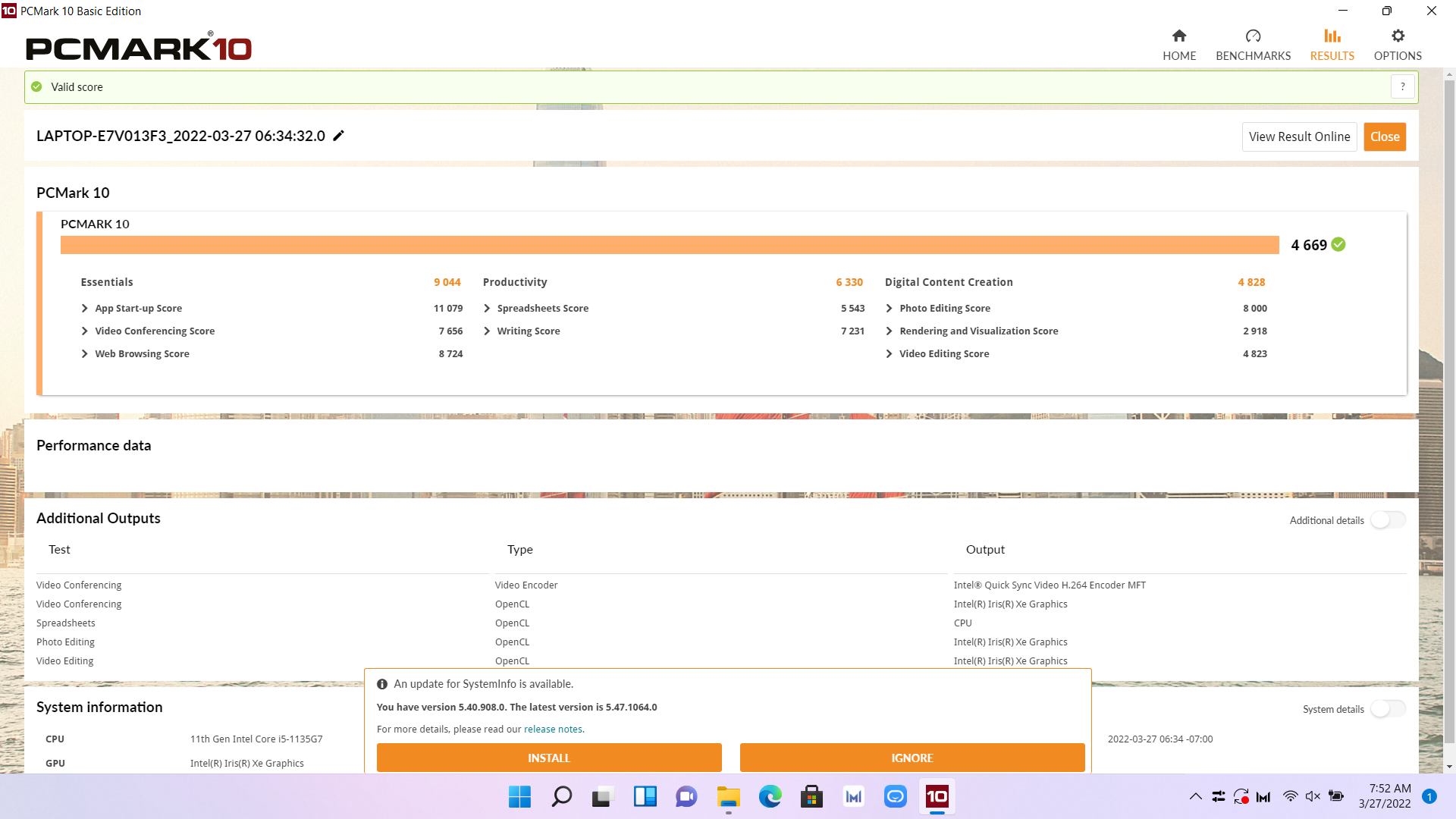Open Widgets from taskbar

pos(645,796)
